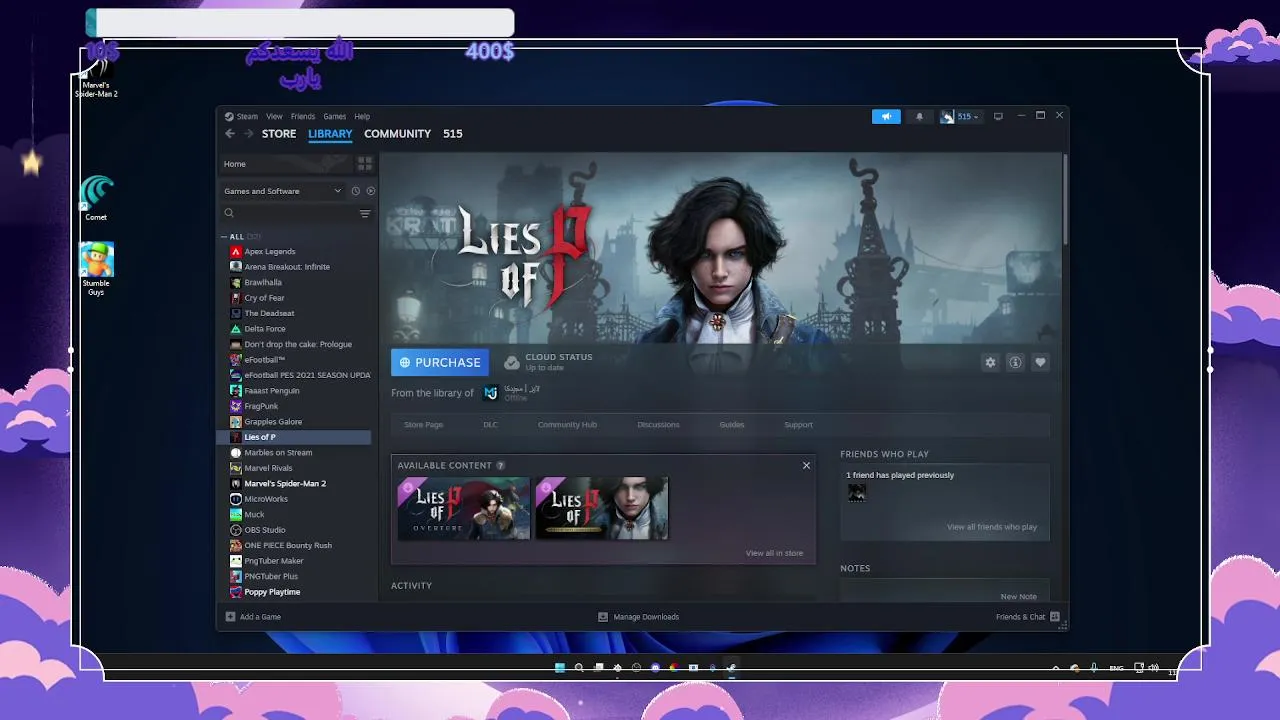1280x720 pixels.
Task: Click the library page vertical scrollbar
Action: [x=1065, y=200]
